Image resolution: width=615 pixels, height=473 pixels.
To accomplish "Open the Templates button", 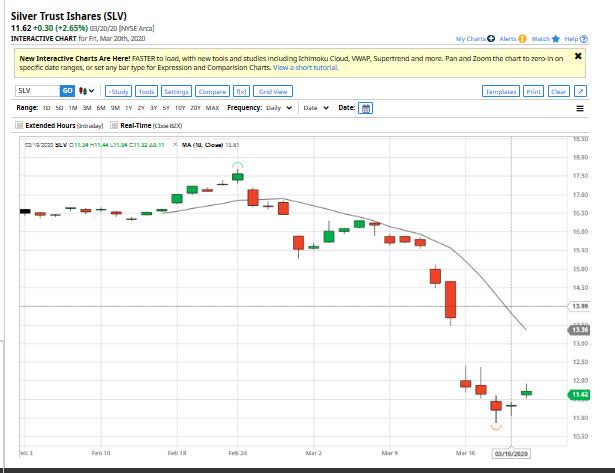I will [x=501, y=91].
